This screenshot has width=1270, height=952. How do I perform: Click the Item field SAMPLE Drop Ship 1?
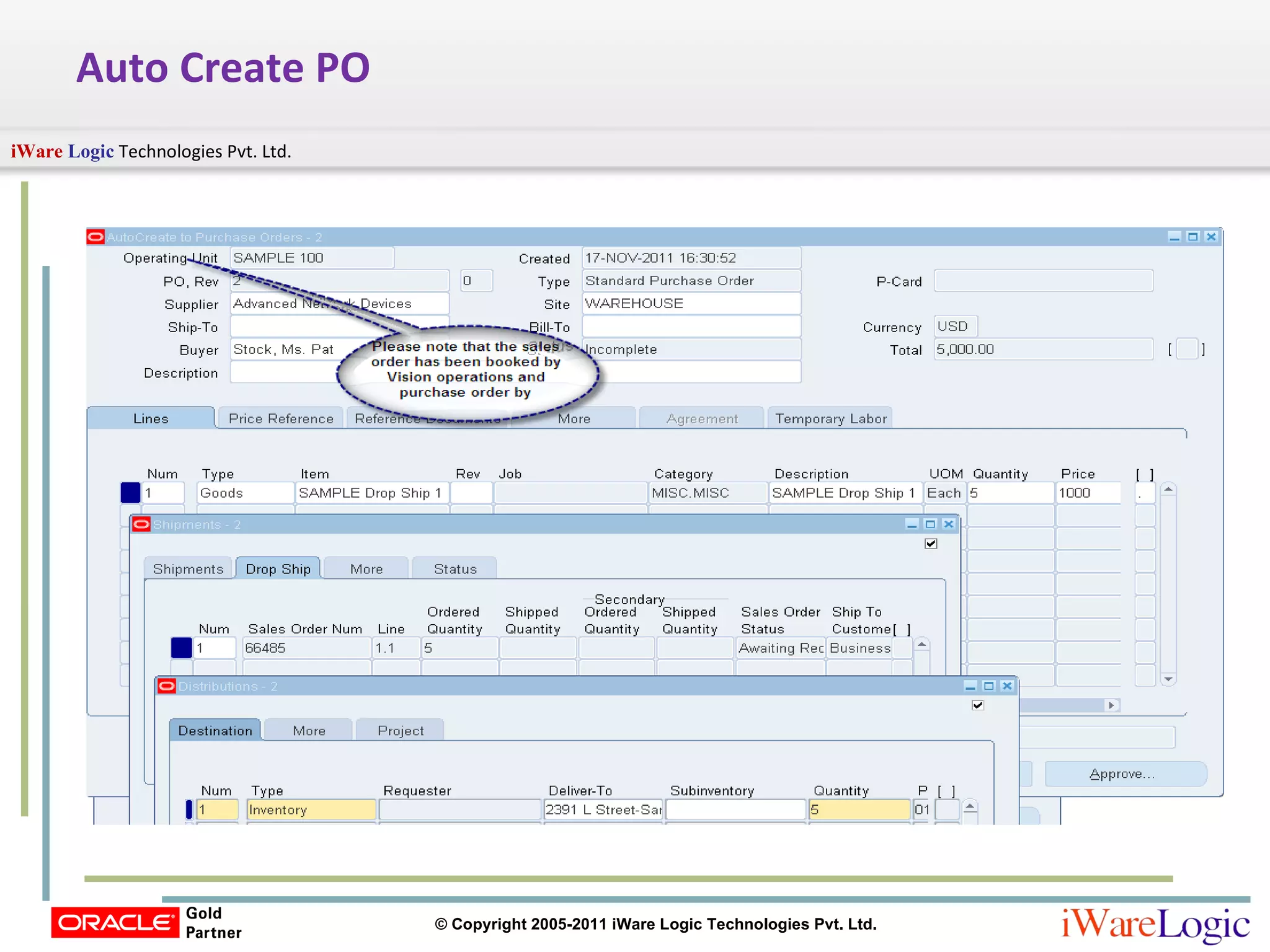pos(372,493)
